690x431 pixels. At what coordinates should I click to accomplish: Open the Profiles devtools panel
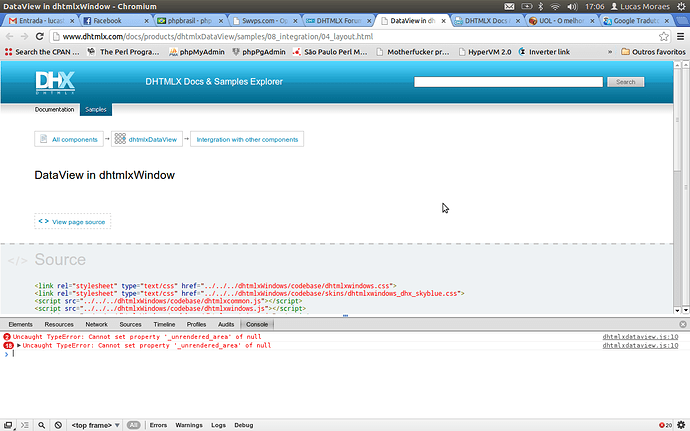[x=196, y=324]
